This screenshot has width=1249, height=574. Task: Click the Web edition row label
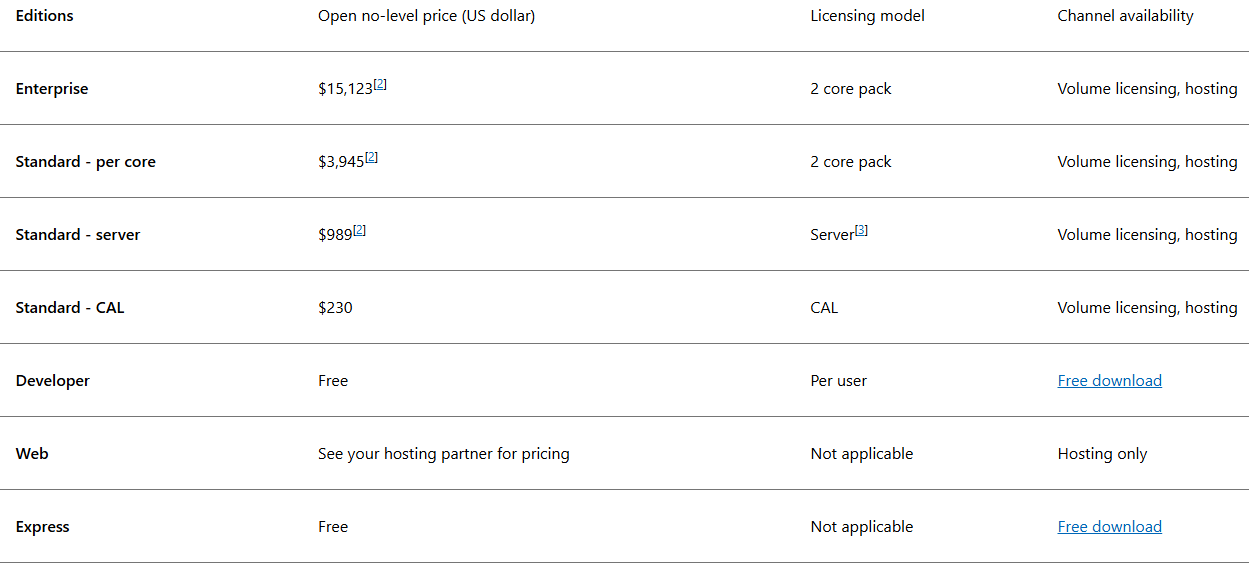[32, 454]
